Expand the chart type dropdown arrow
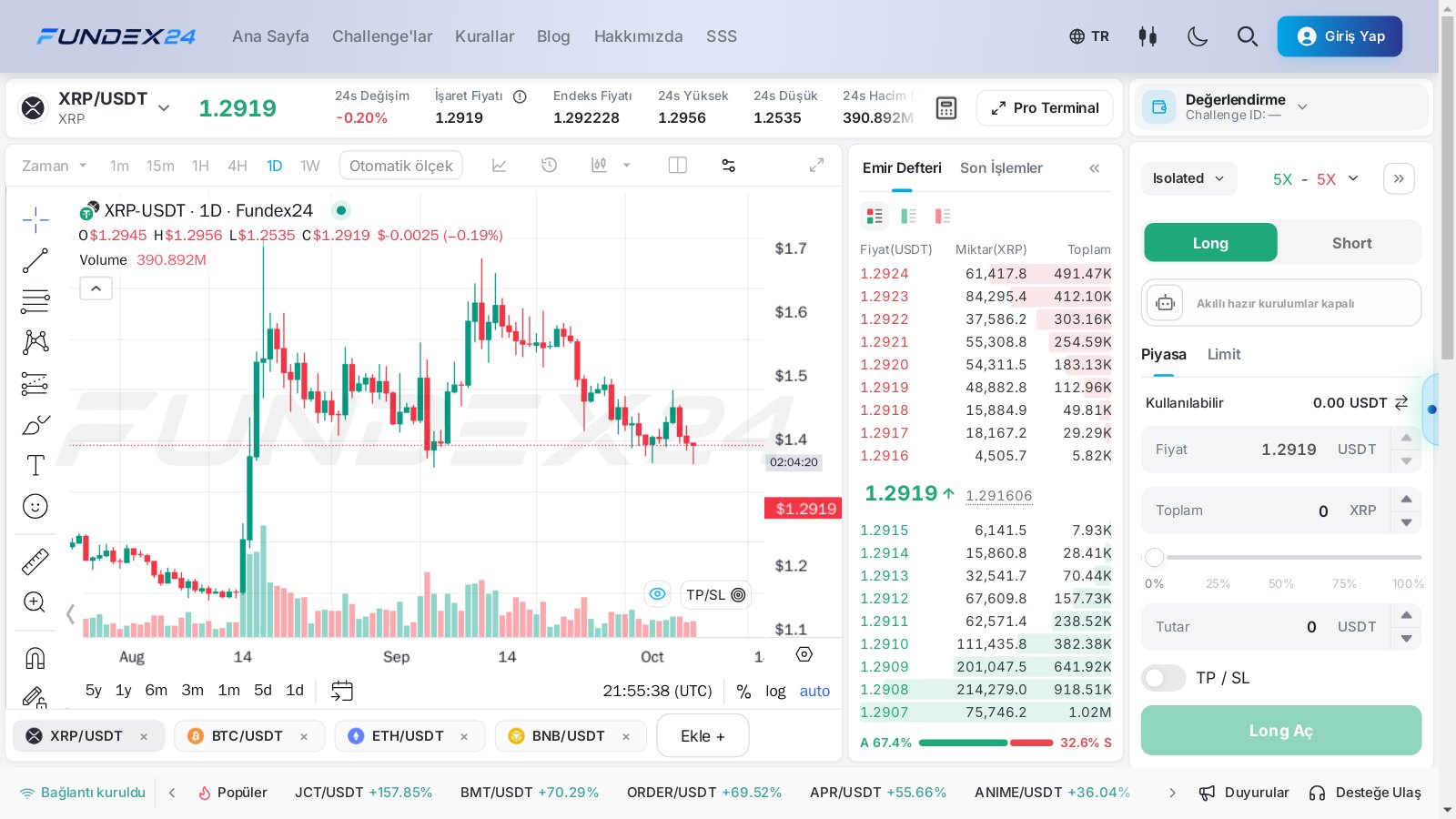This screenshot has width=1456, height=819. 626,166
